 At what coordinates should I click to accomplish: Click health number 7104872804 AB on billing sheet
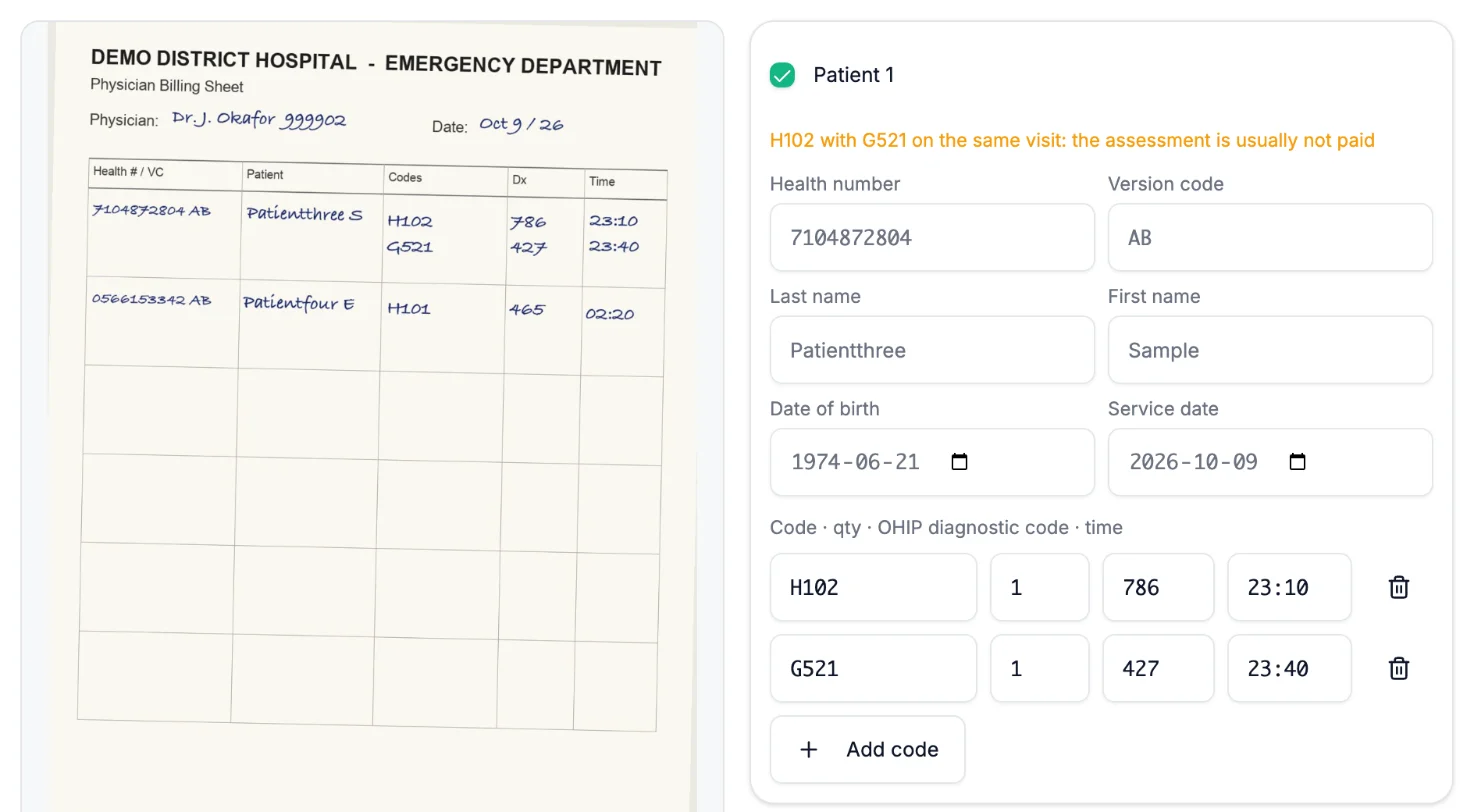click(151, 211)
